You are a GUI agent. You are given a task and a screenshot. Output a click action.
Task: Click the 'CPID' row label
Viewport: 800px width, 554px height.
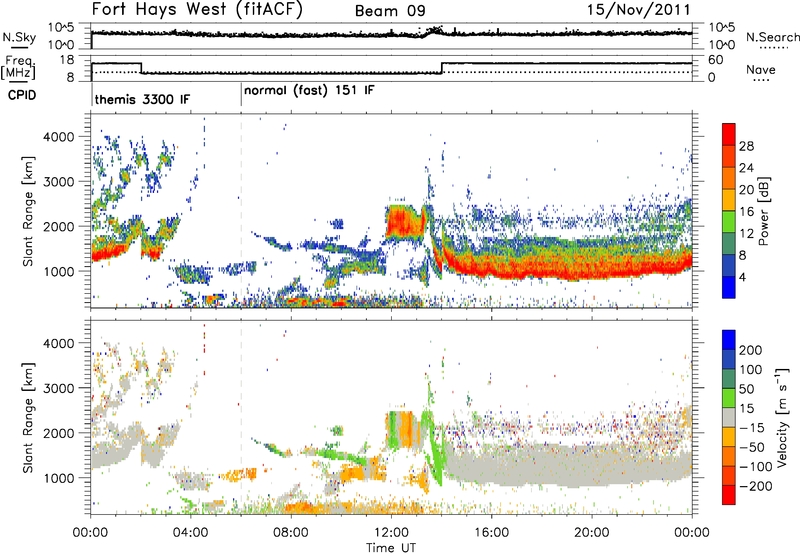pyautogui.click(x=22, y=95)
